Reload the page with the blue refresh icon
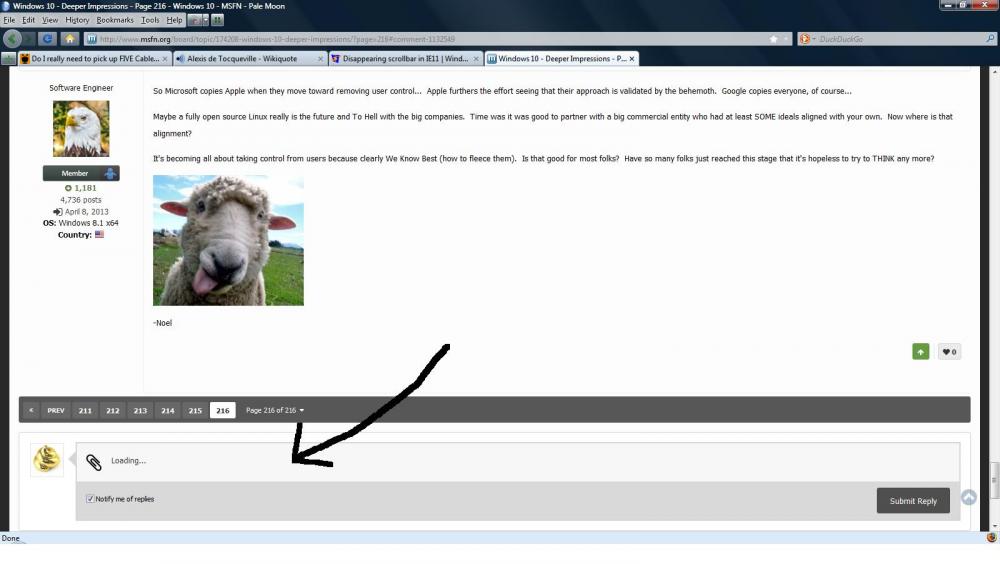Viewport: 1000px width, 564px height. (x=47, y=39)
